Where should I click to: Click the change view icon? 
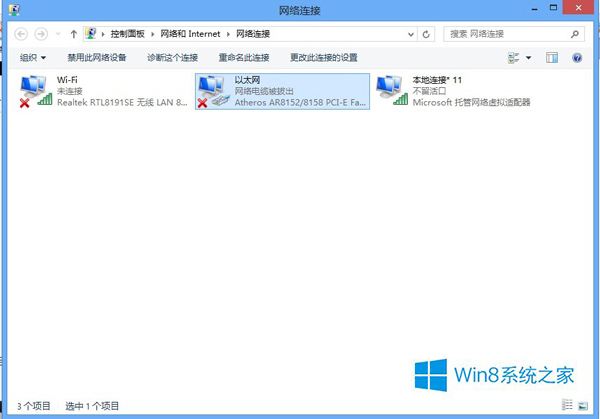coord(514,58)
